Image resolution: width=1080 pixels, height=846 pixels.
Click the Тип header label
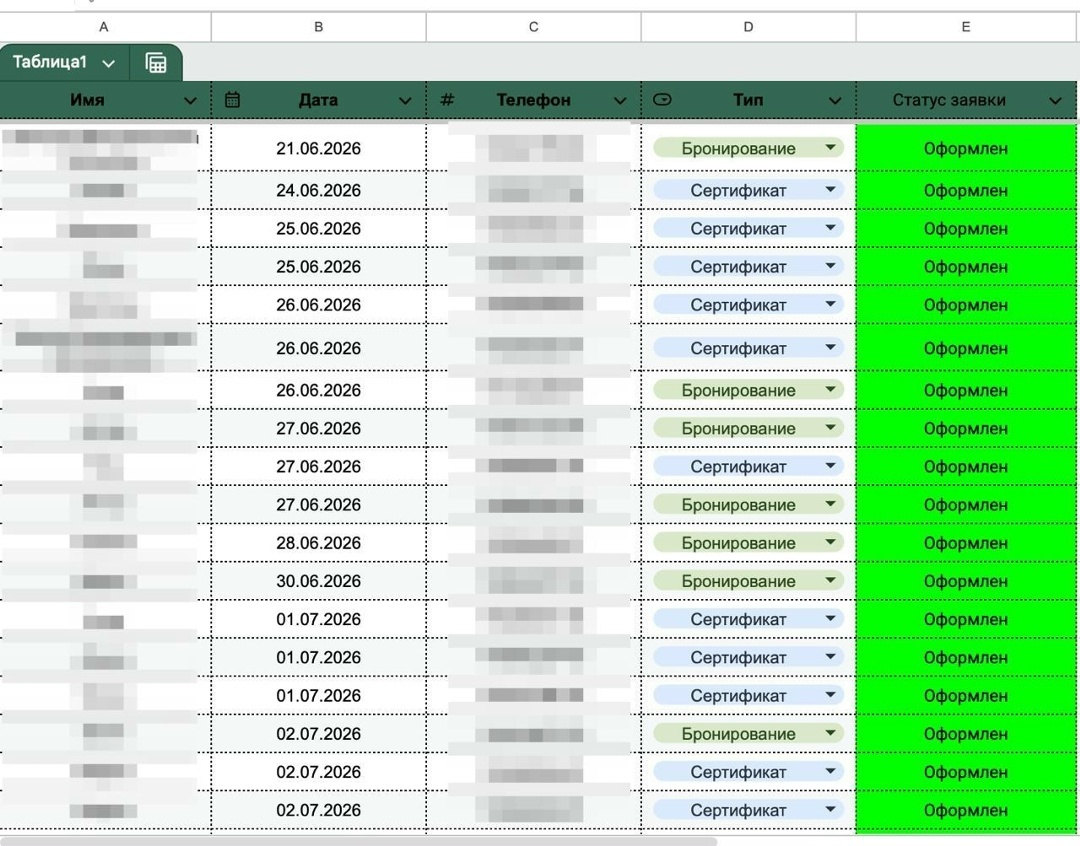[748, 100]
